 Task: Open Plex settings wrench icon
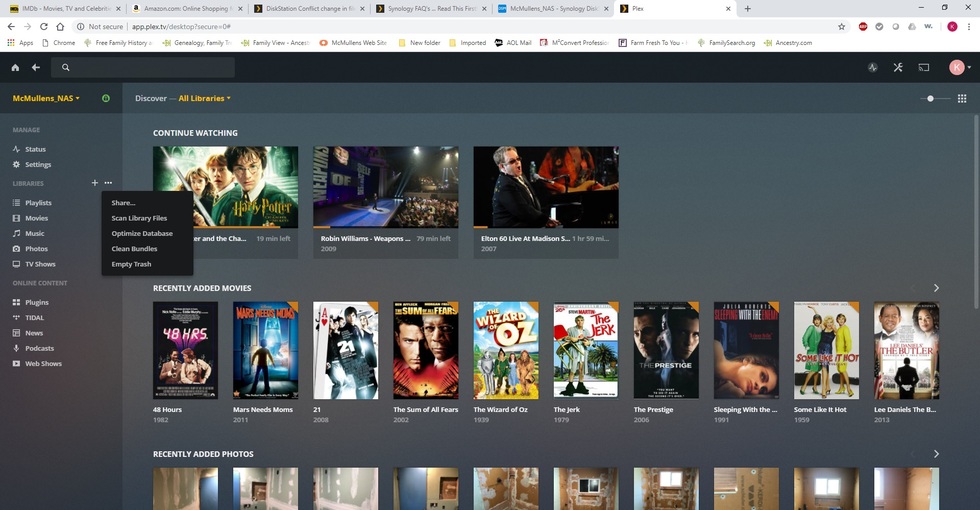[x=898, y=68]
